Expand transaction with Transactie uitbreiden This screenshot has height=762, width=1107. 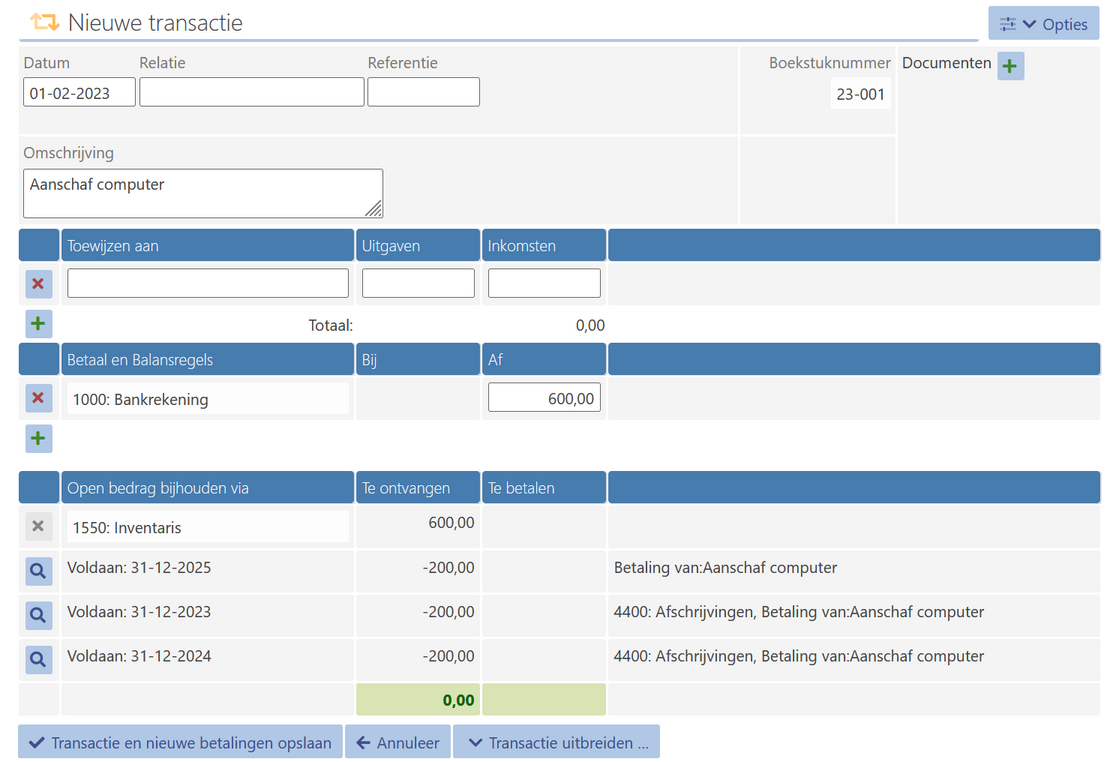[x=556, y=742]
